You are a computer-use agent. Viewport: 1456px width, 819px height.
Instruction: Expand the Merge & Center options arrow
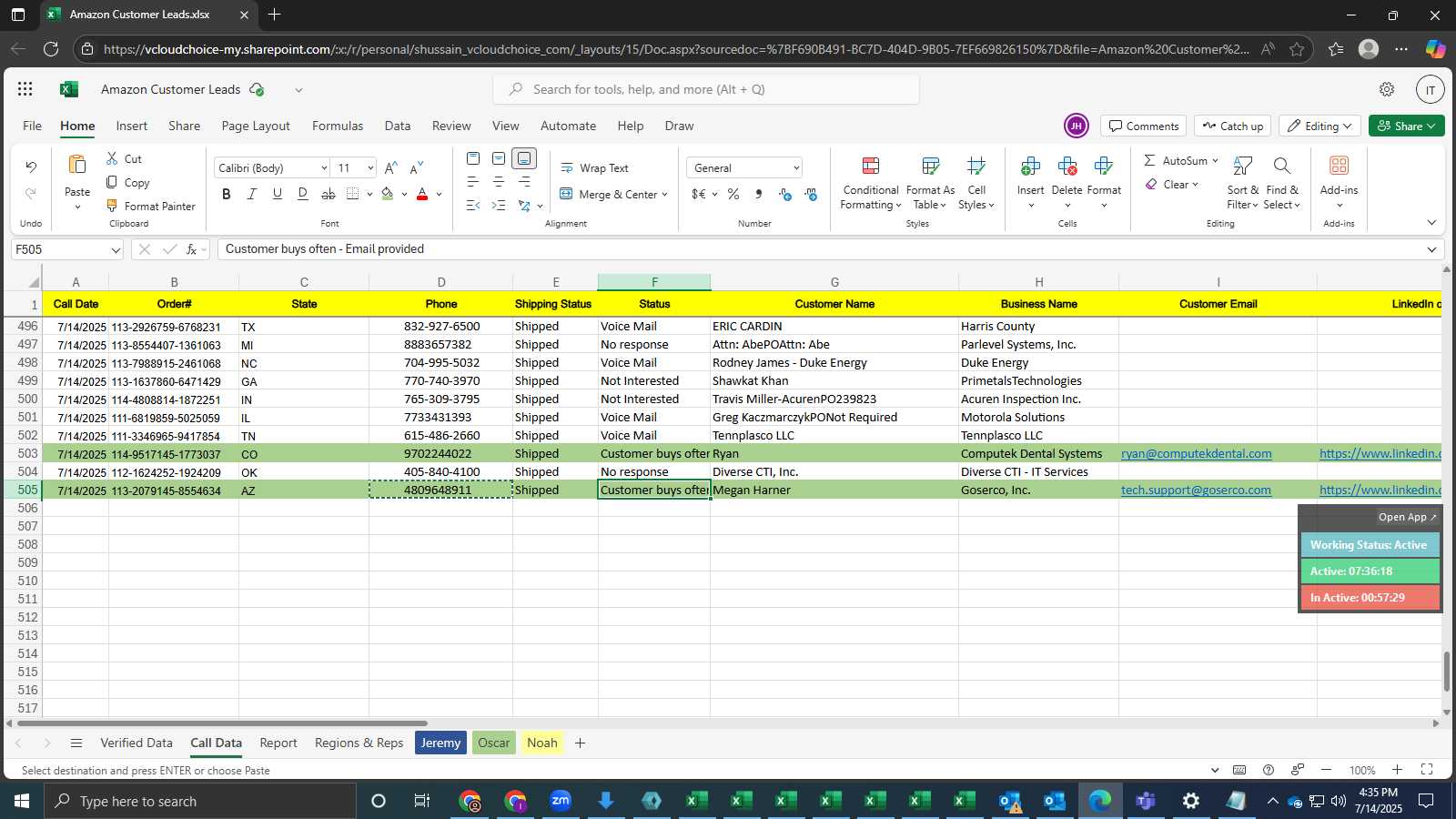[665, 194]
